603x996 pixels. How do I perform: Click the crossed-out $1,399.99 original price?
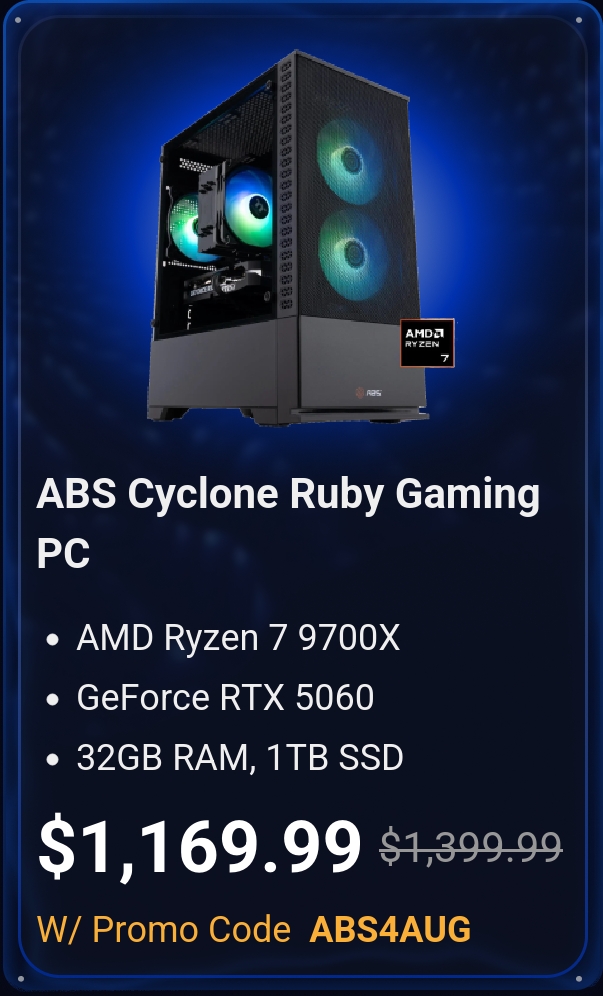coord(471,847)
